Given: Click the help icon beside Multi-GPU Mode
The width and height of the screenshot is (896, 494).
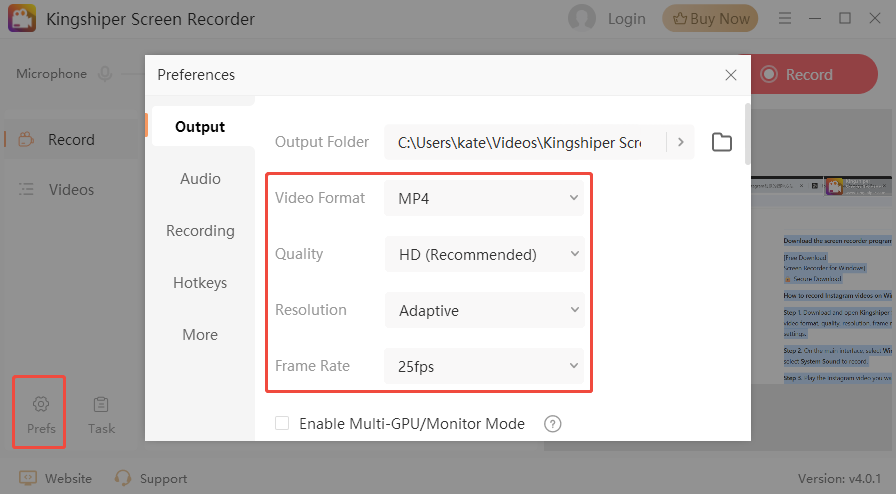Looking at the screenshot, I should click(x=553, y=424).
